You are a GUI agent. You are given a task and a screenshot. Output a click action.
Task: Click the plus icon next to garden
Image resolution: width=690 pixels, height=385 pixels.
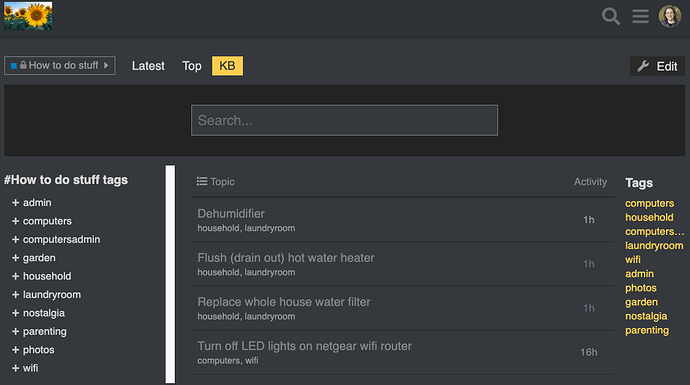point(15,258)
